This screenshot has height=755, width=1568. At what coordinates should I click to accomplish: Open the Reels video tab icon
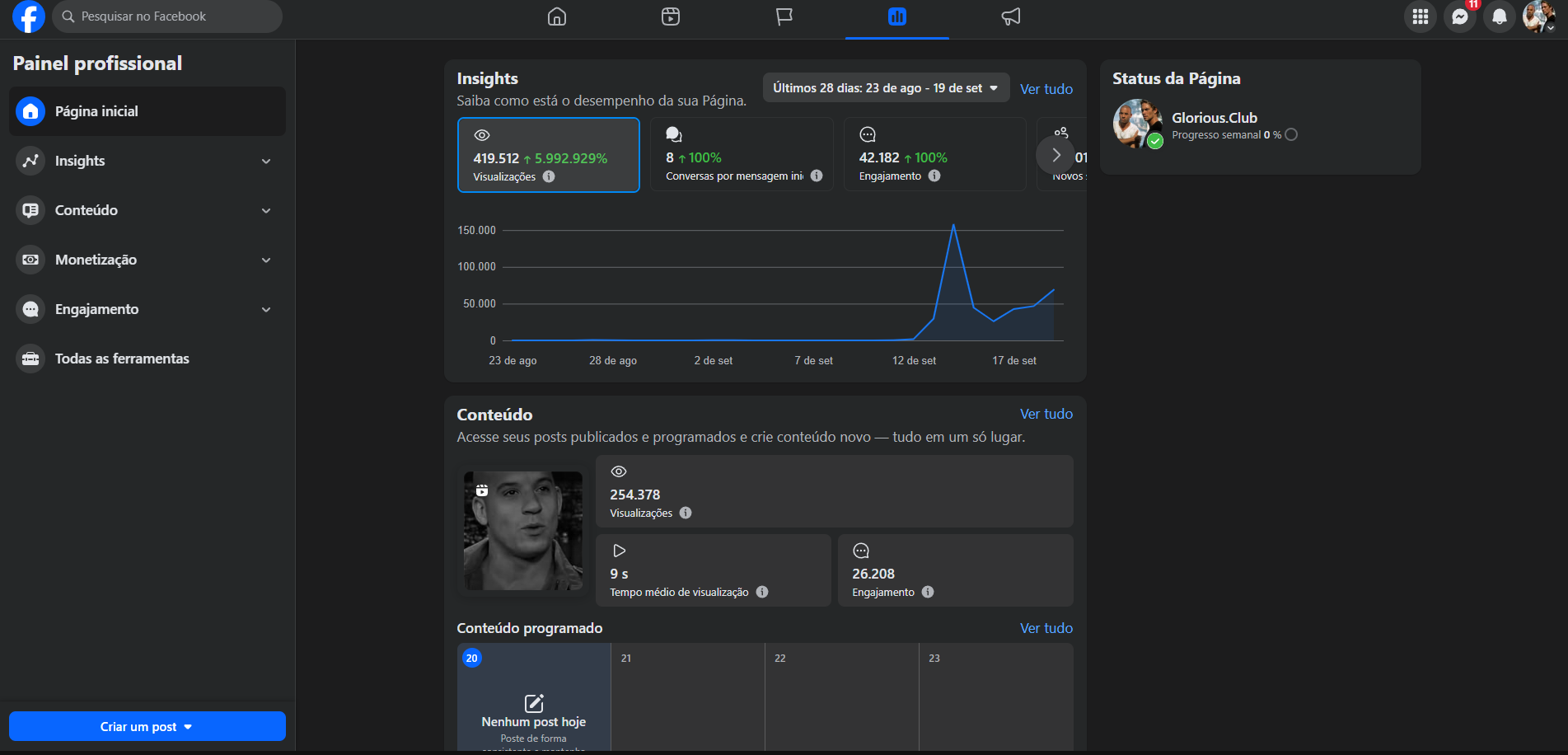click(671, 16)
